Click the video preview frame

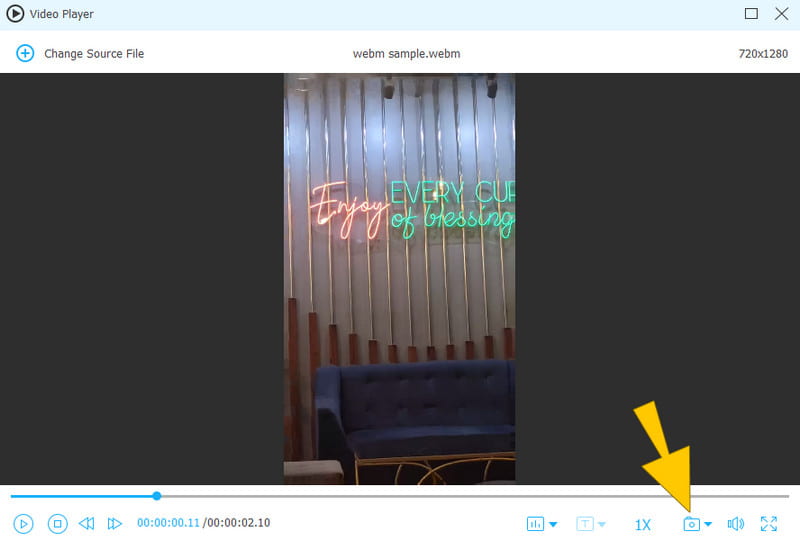(x=399, y=279)
